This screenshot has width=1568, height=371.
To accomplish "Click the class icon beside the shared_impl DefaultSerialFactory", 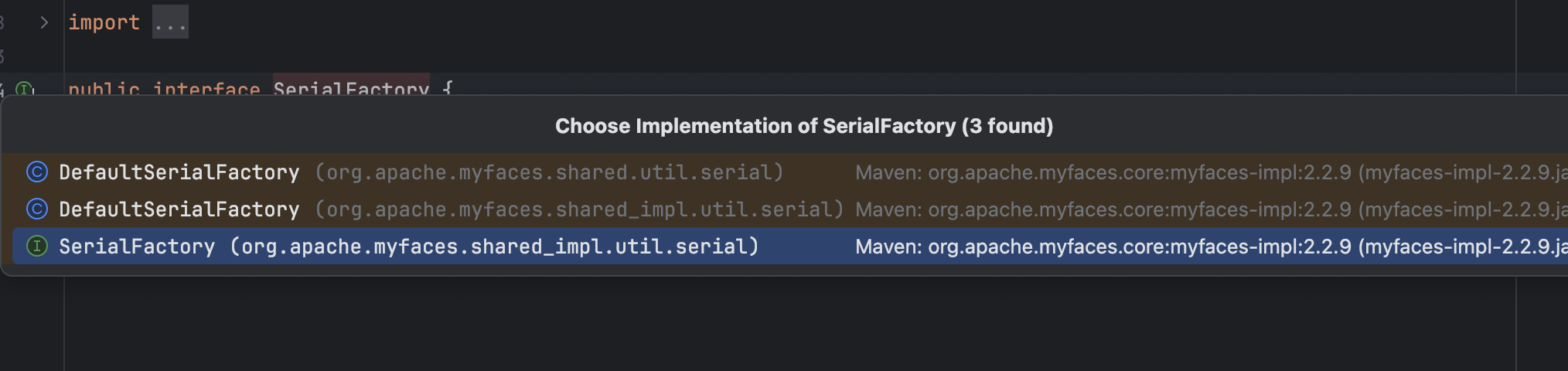I will click(x=37, y=209).
